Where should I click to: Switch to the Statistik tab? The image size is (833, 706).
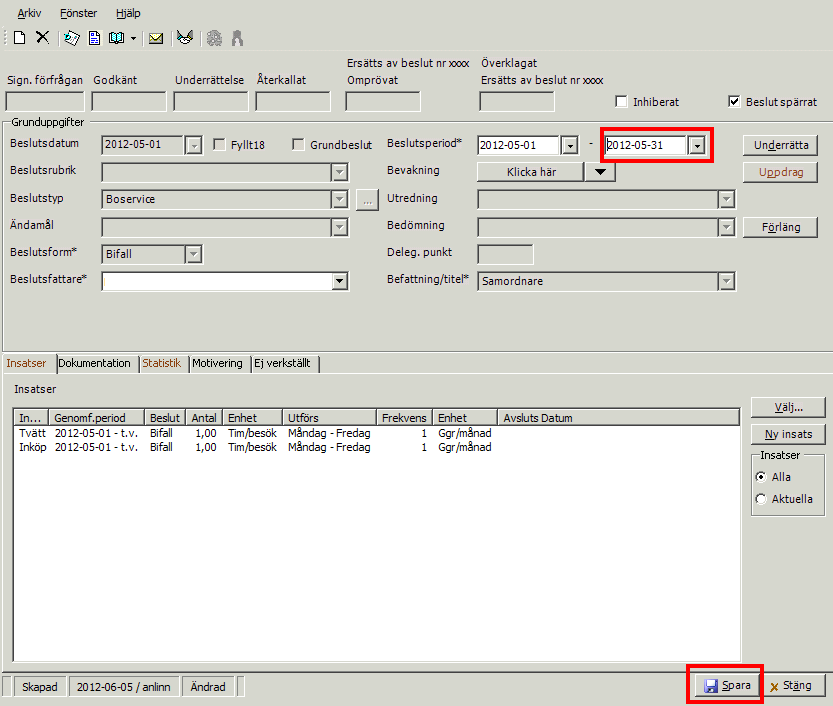(162, 363)
